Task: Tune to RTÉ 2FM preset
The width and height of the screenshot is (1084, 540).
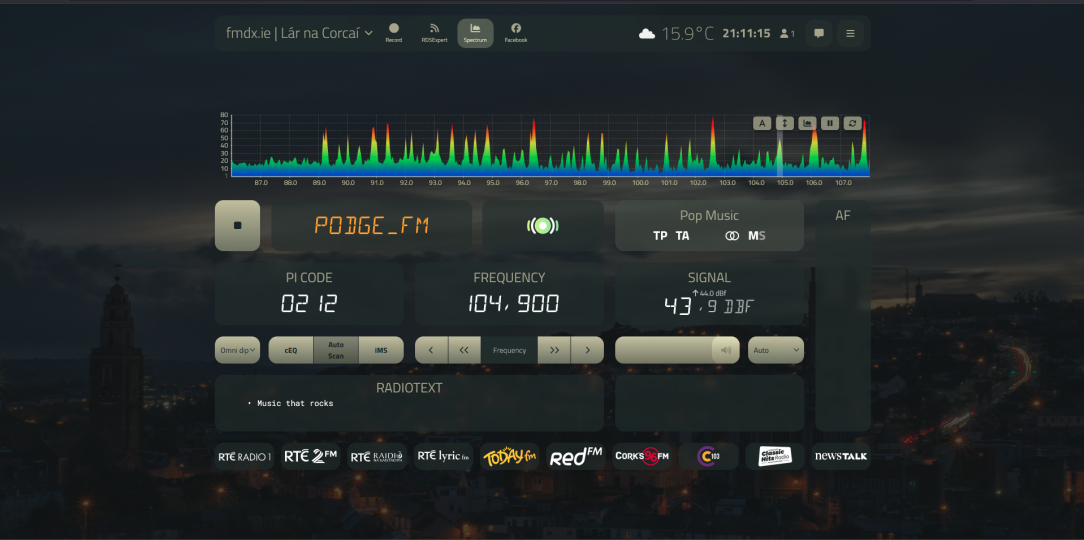Action: pyautogui.click(x=311, y=456)
